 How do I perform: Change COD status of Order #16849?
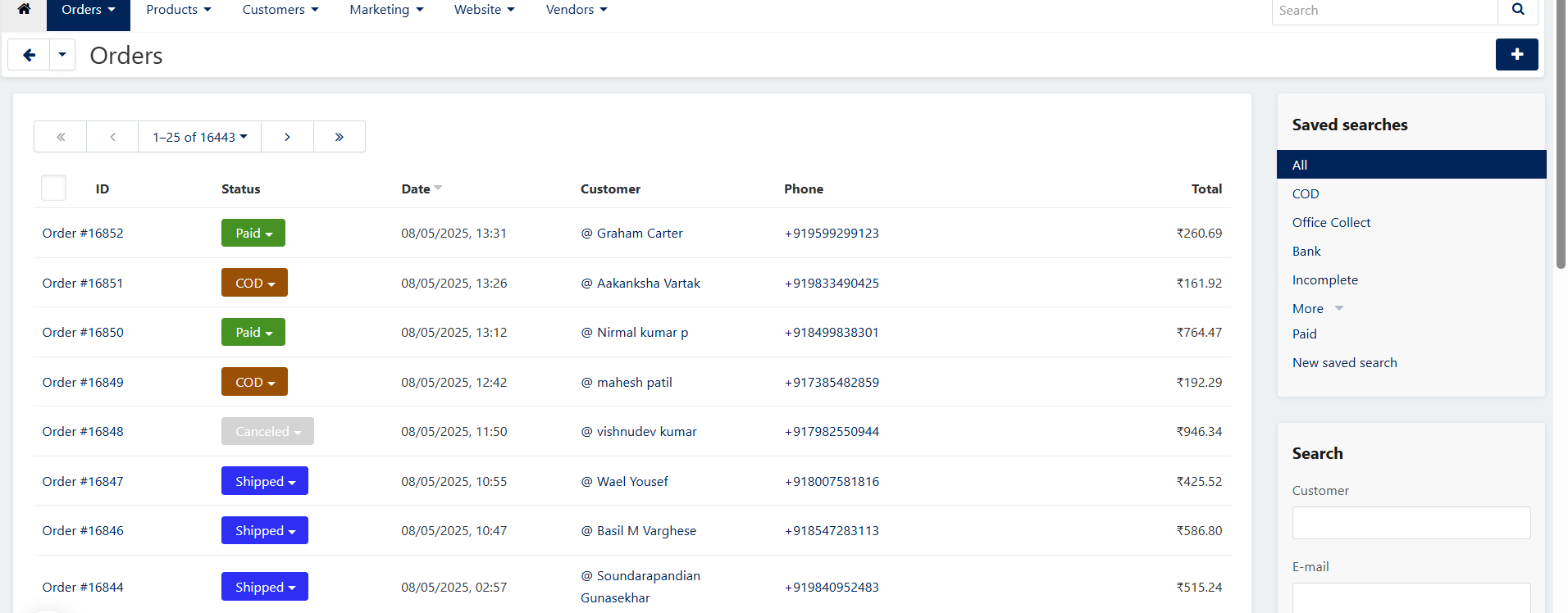[254, 382]
